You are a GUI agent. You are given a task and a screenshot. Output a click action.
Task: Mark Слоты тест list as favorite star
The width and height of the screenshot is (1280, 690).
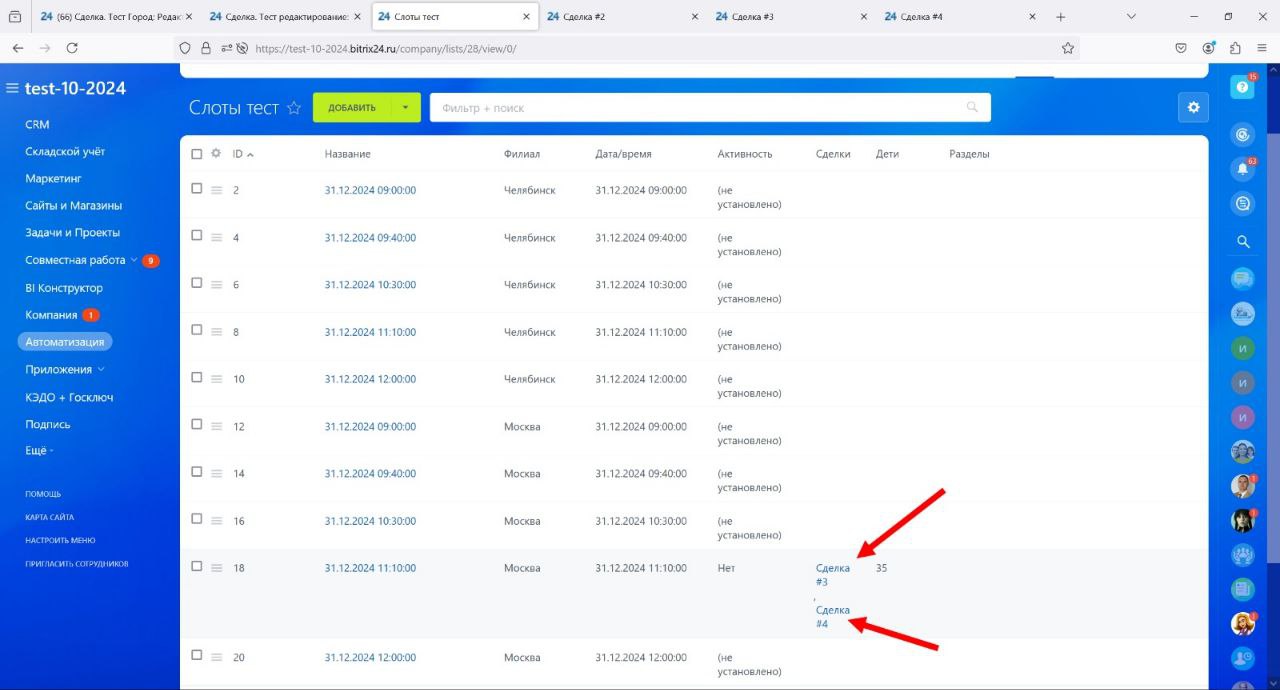click(x=294, y=108)
